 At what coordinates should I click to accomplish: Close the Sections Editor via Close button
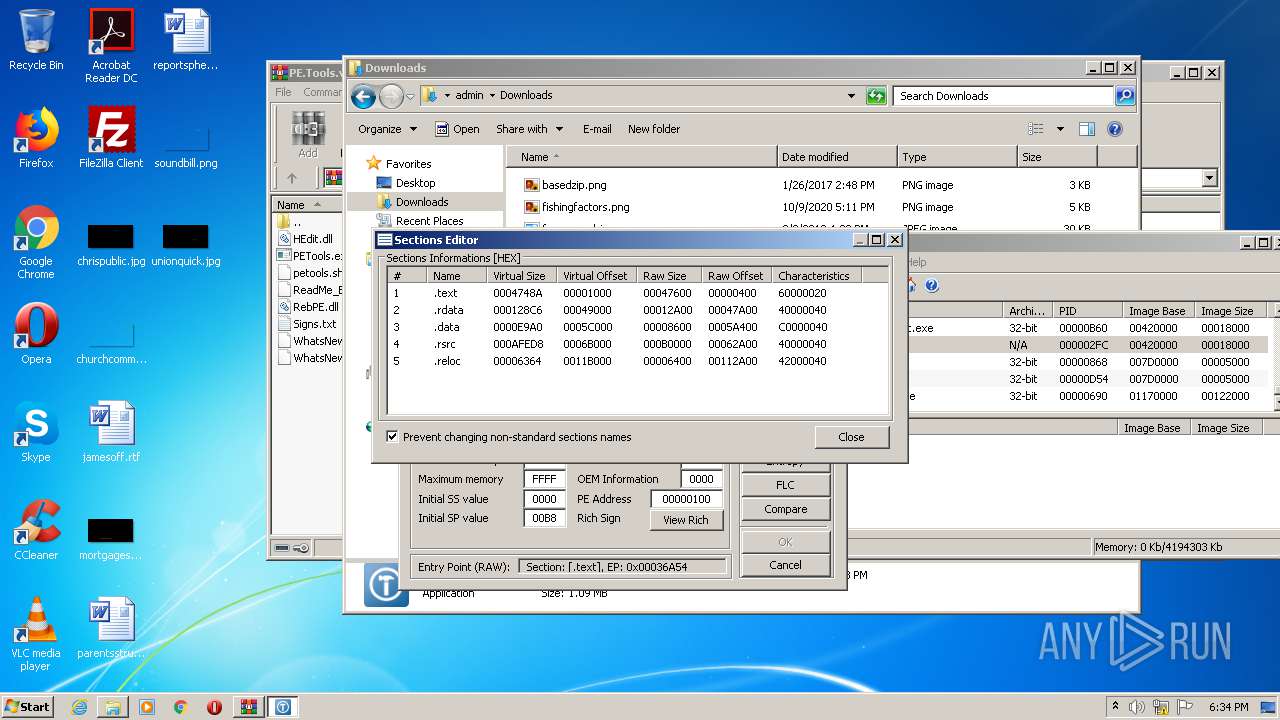pyautogui.click(x=851, y=437)
